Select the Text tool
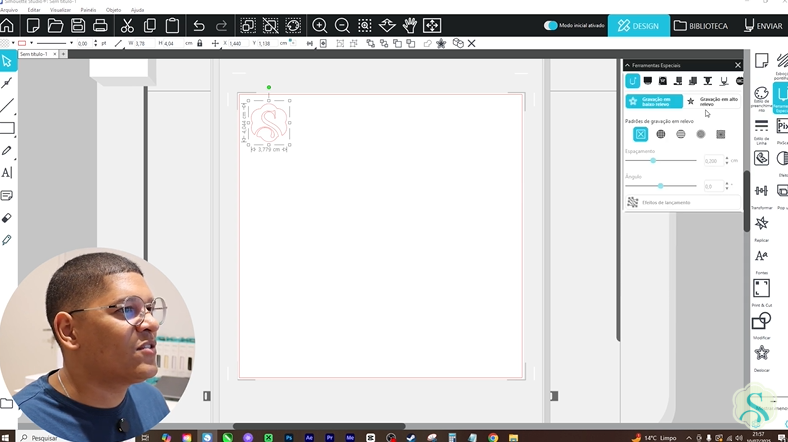Screen dimensions: 788x442 tap(7, 173)
